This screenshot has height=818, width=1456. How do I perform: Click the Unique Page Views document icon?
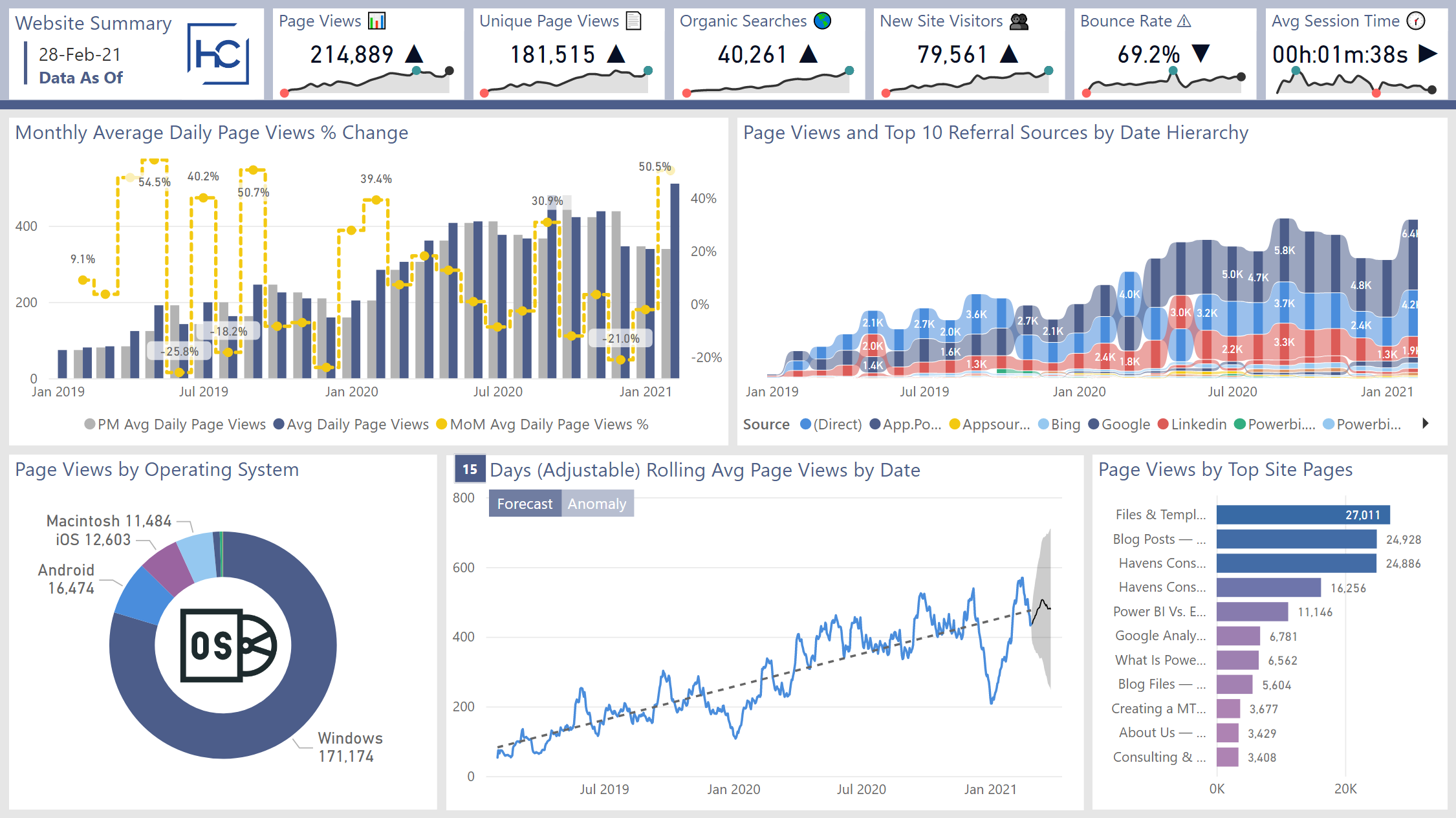coord(634,21)
